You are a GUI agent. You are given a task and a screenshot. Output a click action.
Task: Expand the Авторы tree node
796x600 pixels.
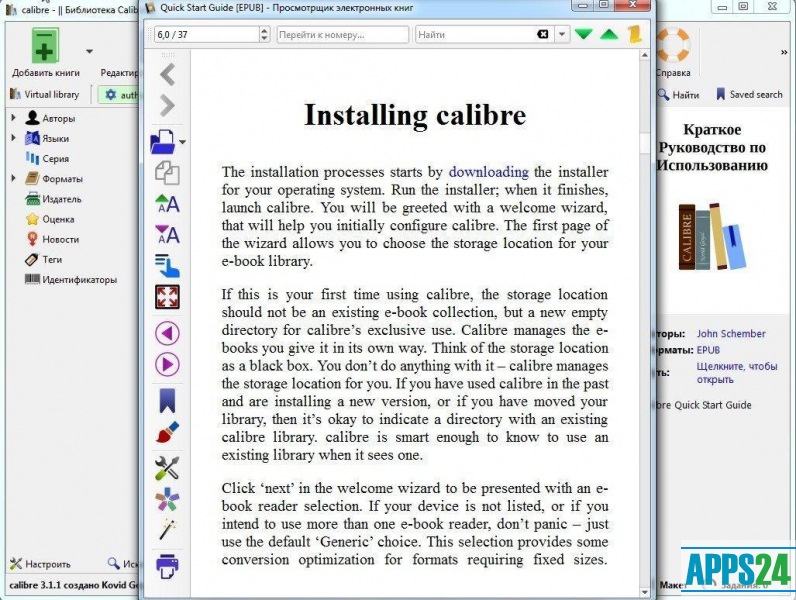14,117
